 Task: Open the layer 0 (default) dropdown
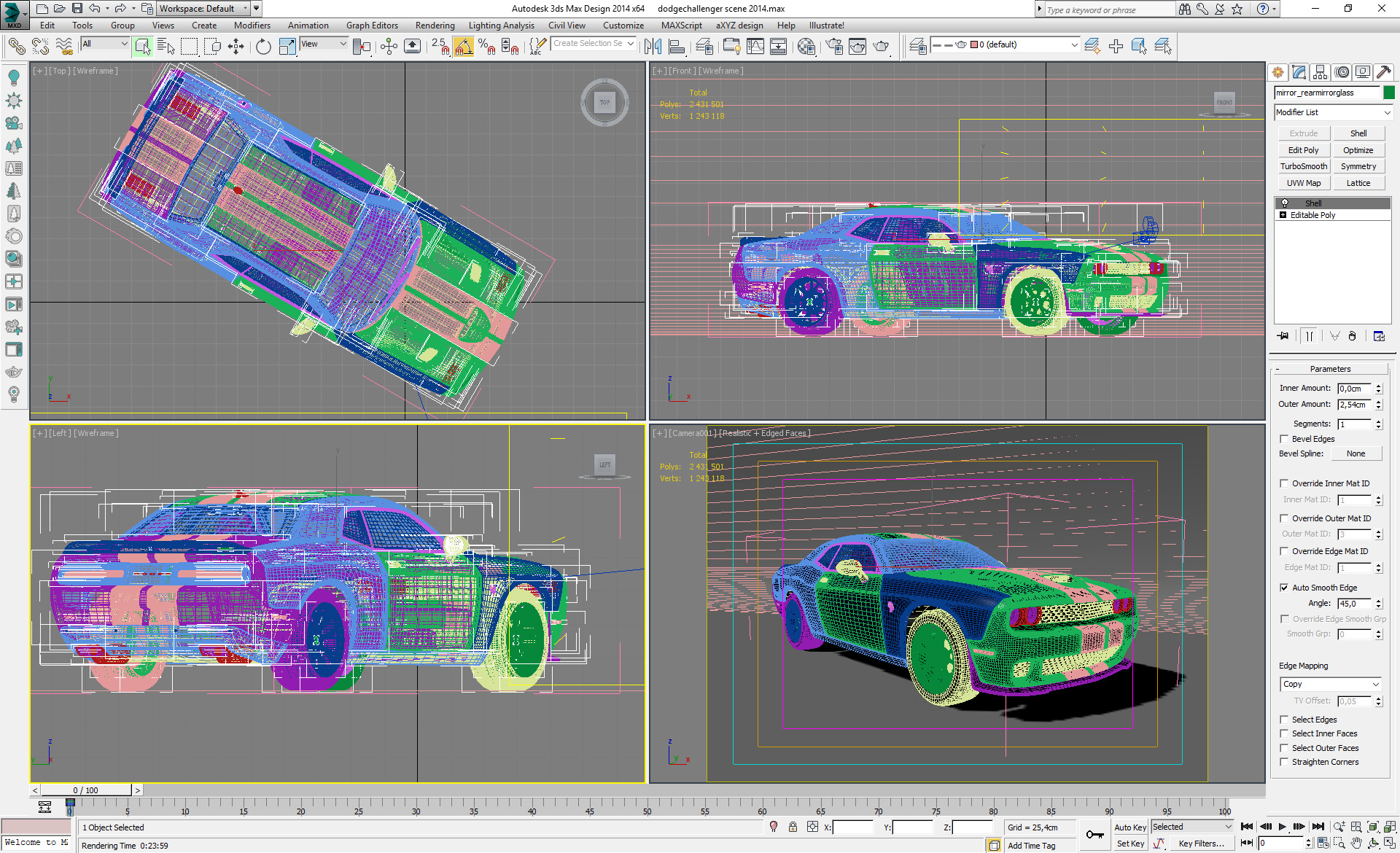click(1006, 44)
